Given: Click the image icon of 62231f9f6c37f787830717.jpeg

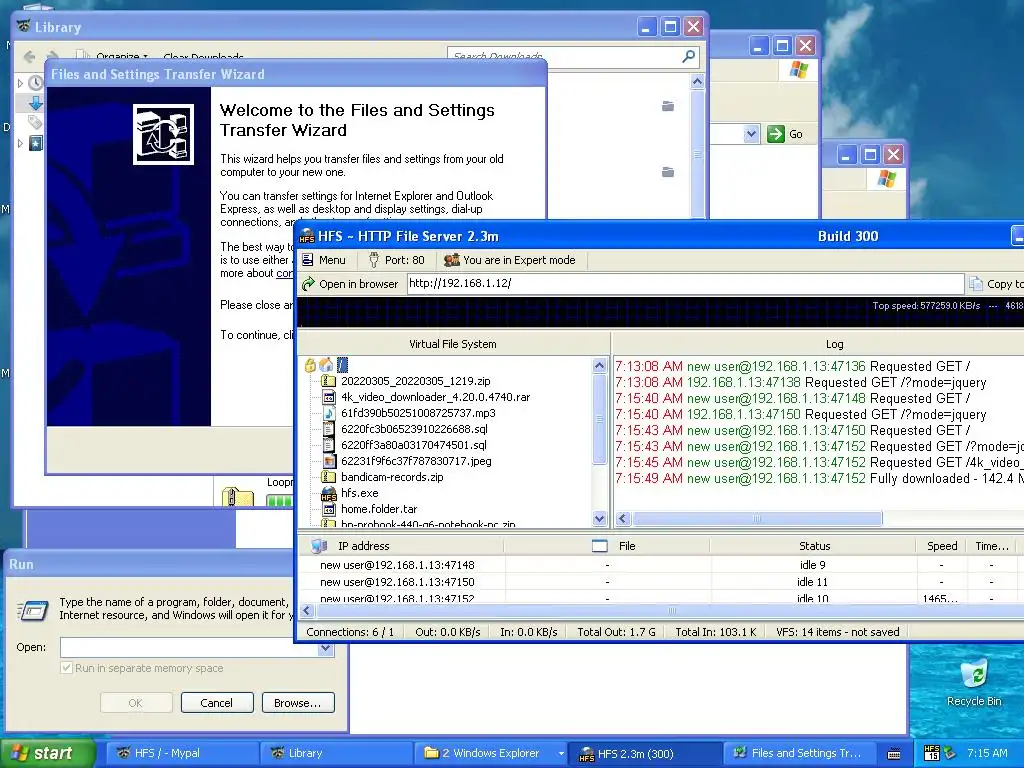Looking at the screenshot, I should [328, 461].
